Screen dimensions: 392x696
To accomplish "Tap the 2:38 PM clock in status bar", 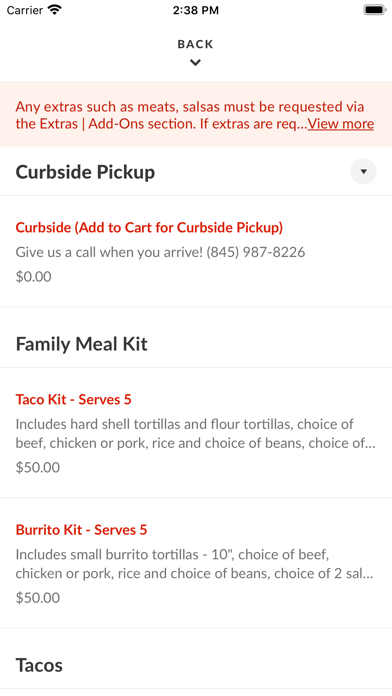I will point(196,10).
